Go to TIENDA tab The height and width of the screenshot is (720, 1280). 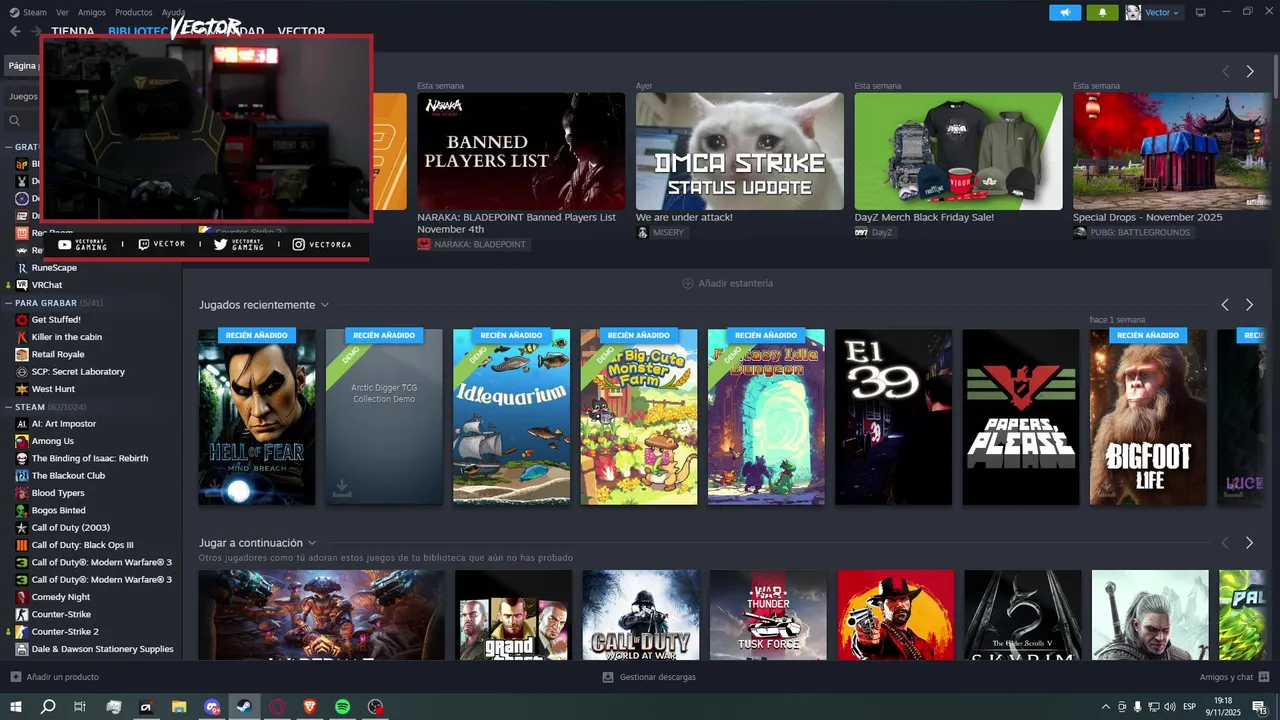pyautogui.click(x=73, y=31)
